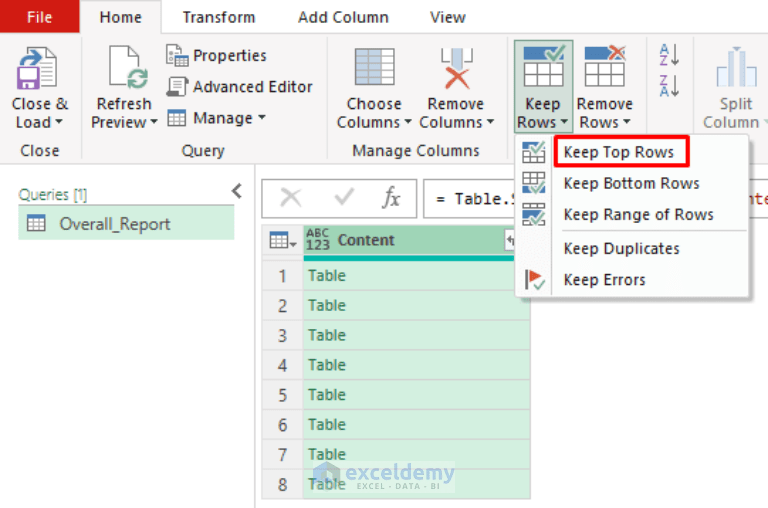Viewport: 768px width, 508px height.
Task: Confirm formula with the checkmark icon
Action: coord(343,197)
